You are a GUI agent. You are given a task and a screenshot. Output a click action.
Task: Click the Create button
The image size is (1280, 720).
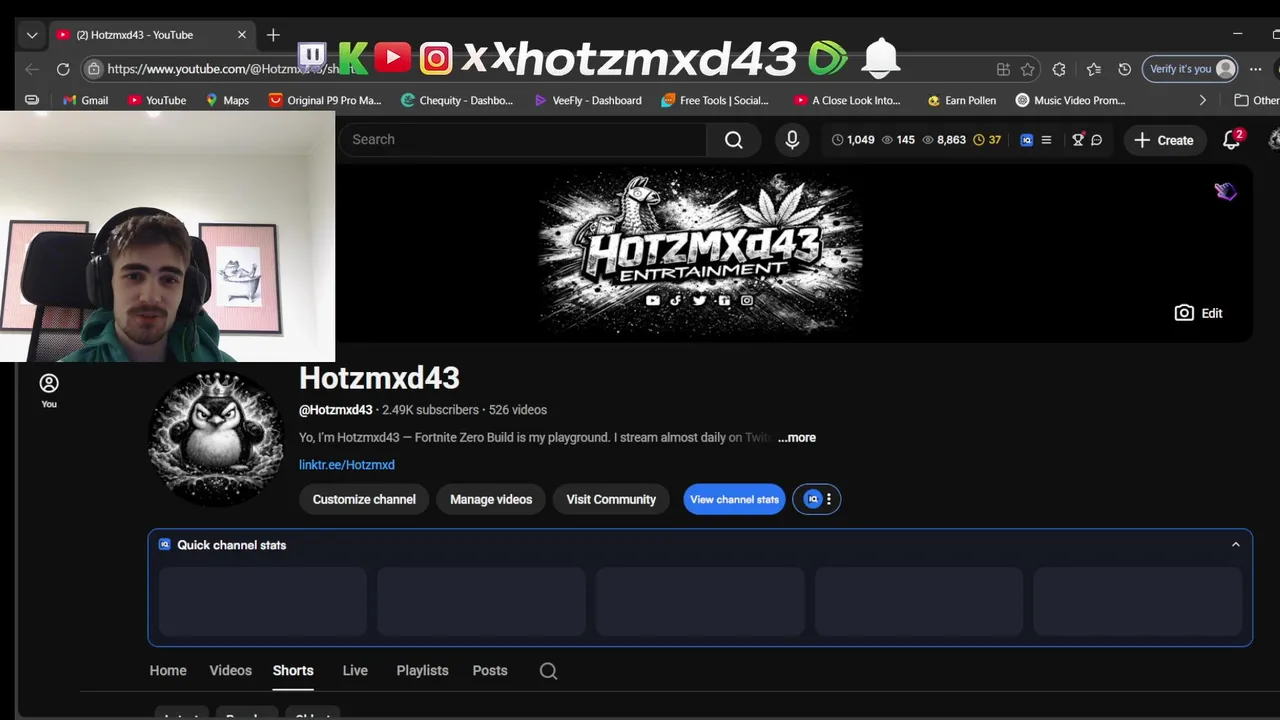pyautogui.click(x=1164, y=140)
